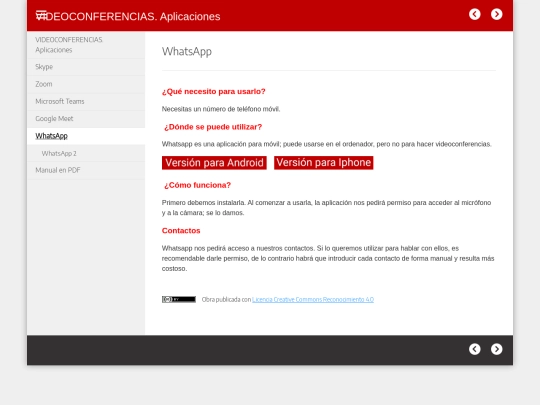Go to next page using top arrow
Screen dimensions: 540x405
(497, 14)
